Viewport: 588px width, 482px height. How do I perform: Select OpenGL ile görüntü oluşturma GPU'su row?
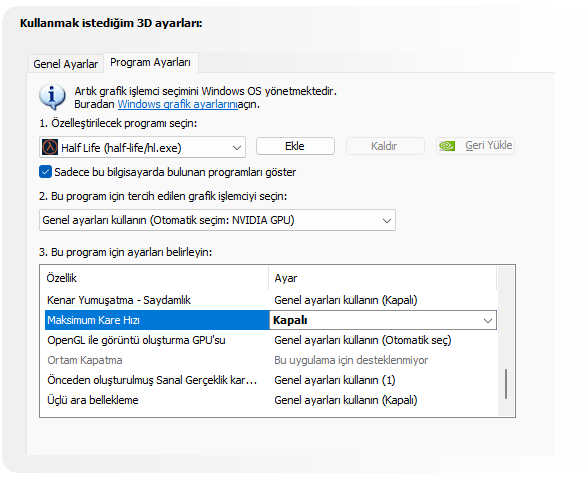pos(270,340)
